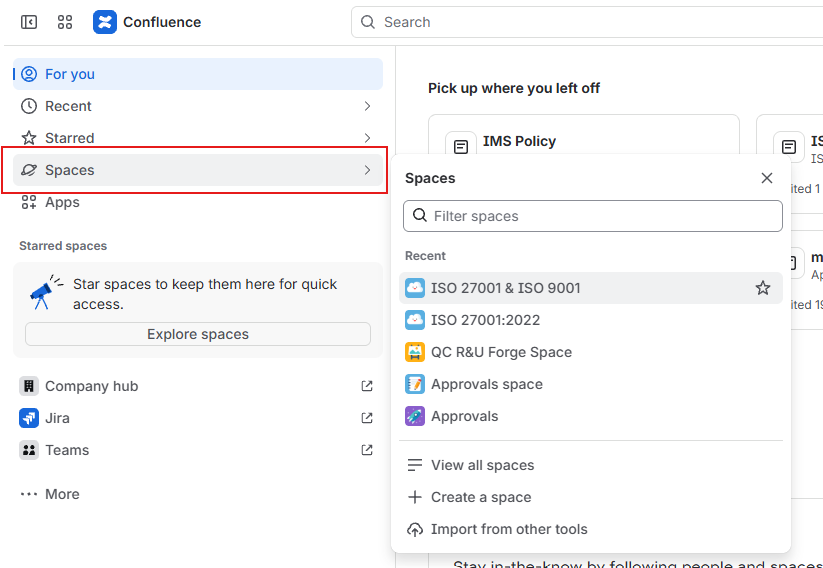823x568 pixels.
Task: Click the telescope illustration in Starred spaces
Action: (46, 292)
